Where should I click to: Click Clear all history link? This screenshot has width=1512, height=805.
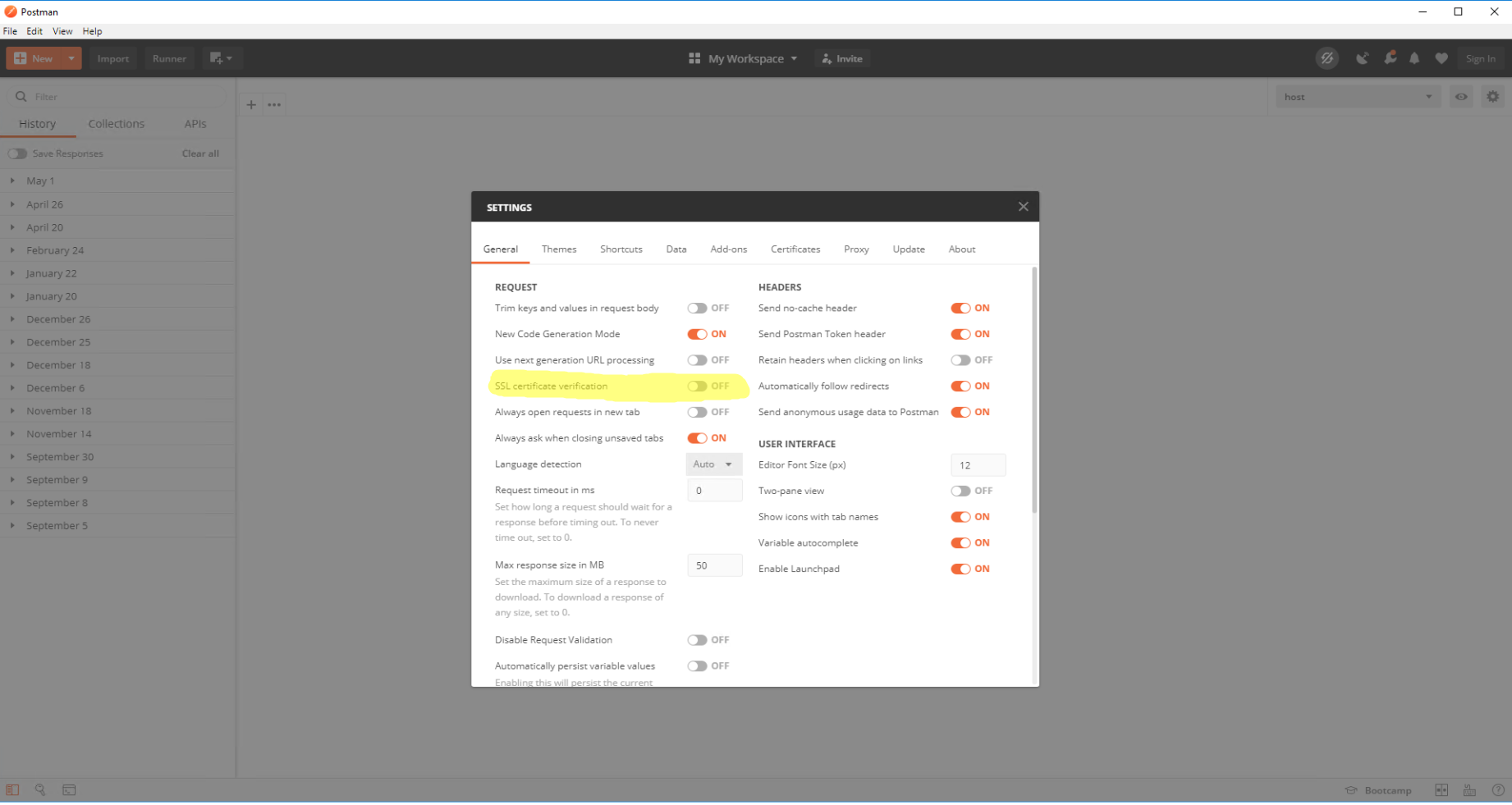[x=200, y=153]
